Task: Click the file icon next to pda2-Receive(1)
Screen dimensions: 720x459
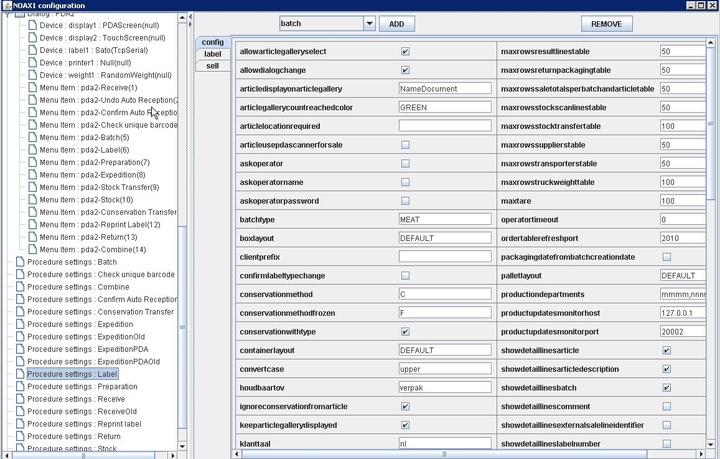Action: [x=32, y=87]
